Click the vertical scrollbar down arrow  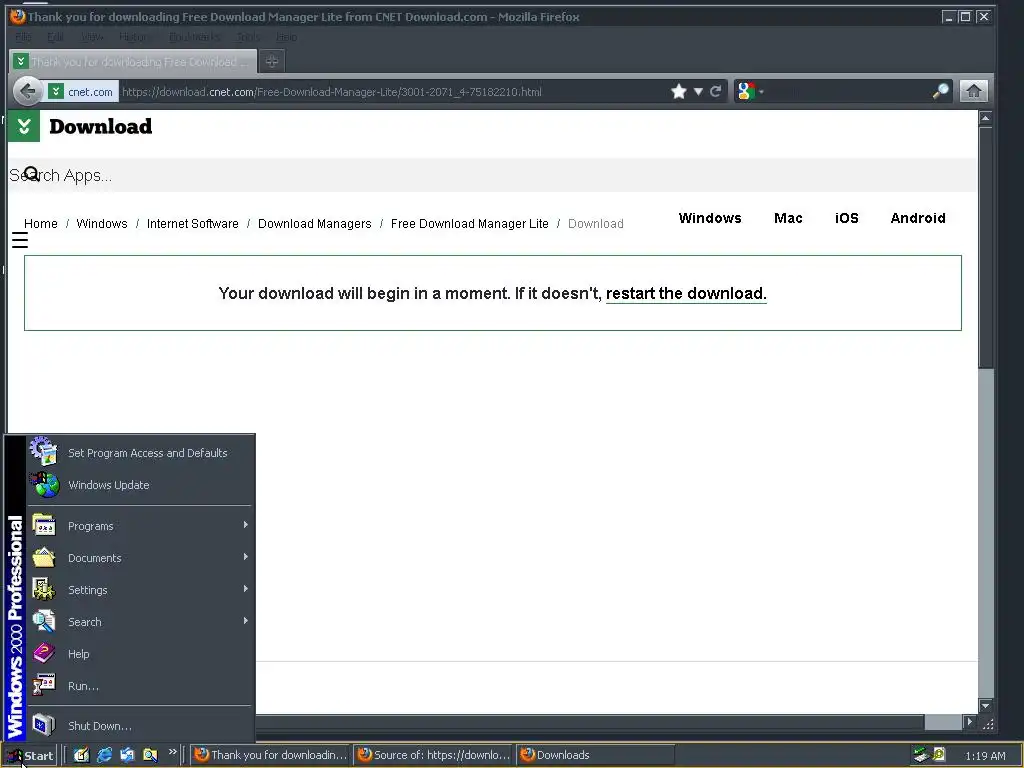tap(985, 705)
